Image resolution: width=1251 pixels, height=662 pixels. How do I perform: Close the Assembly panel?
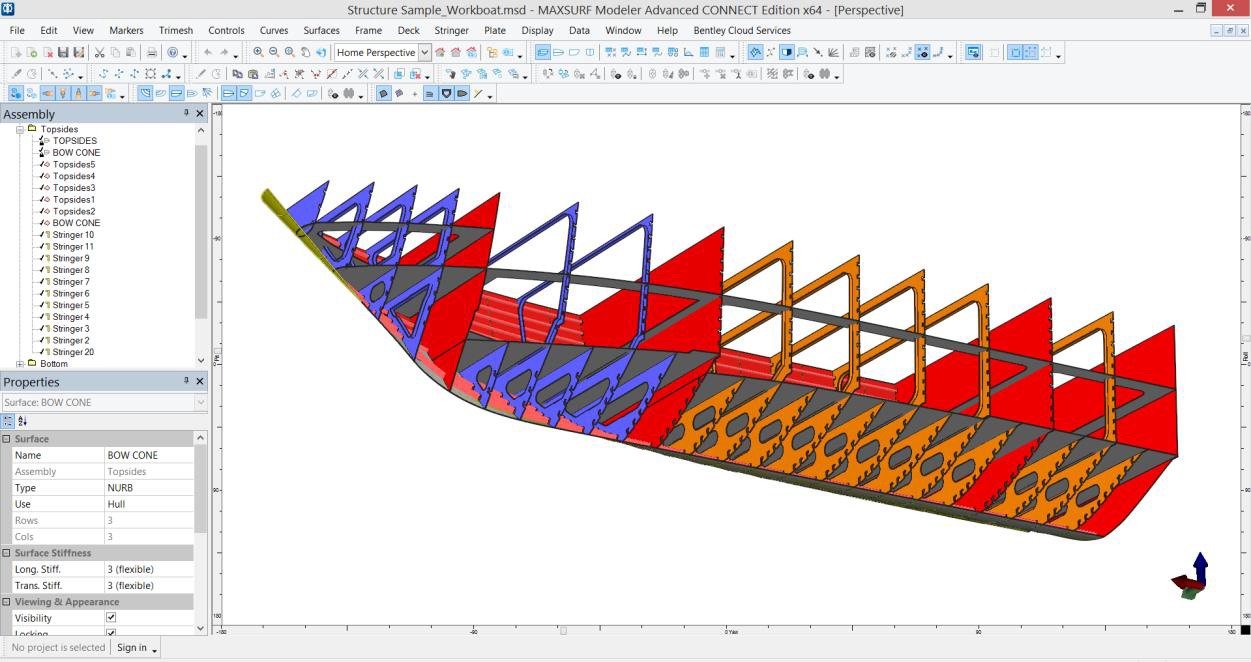tap(200, 114)
